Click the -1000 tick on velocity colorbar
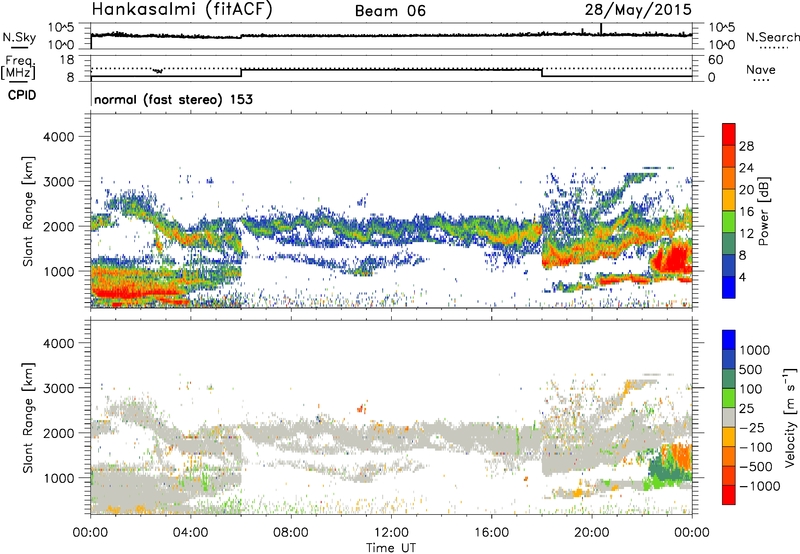Screen dimensions: 800x554 coord(759,486)
